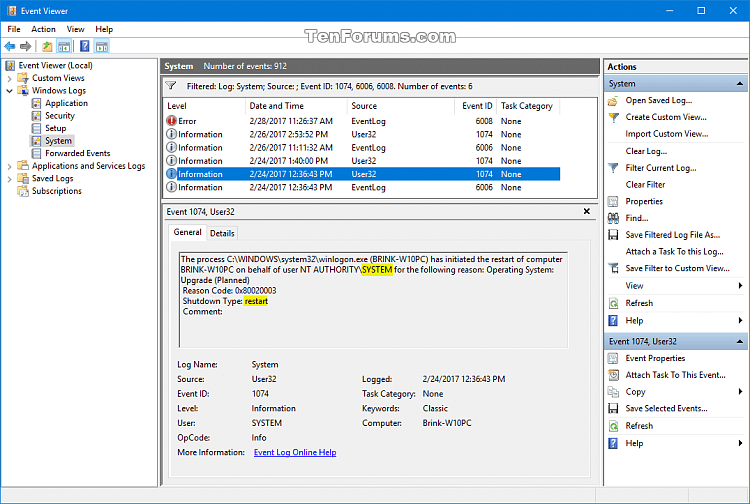Click the Attach Task To This Event icon
The image size is (750, 504).
tap(613, 375)
